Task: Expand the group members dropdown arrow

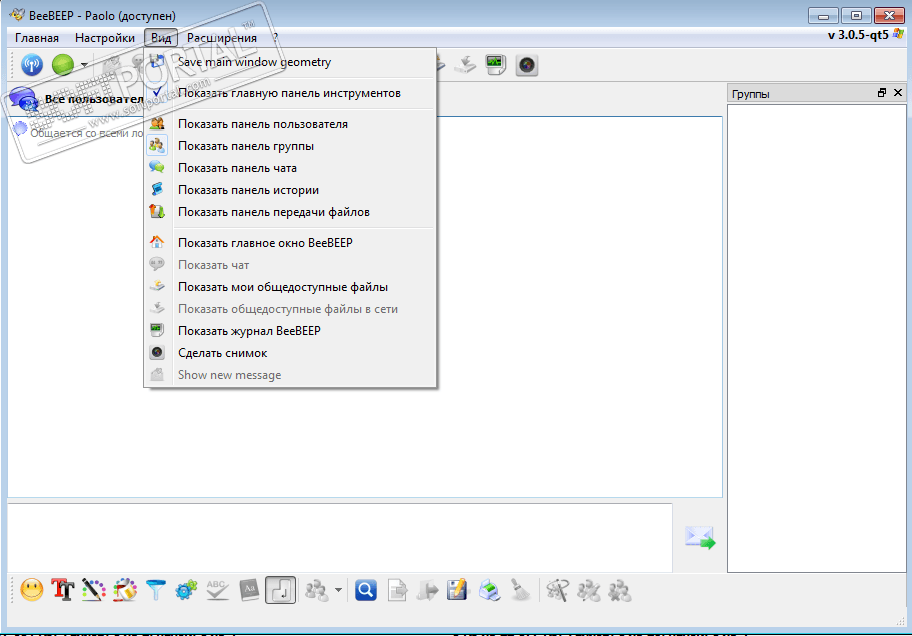Action: pos(338,590)
